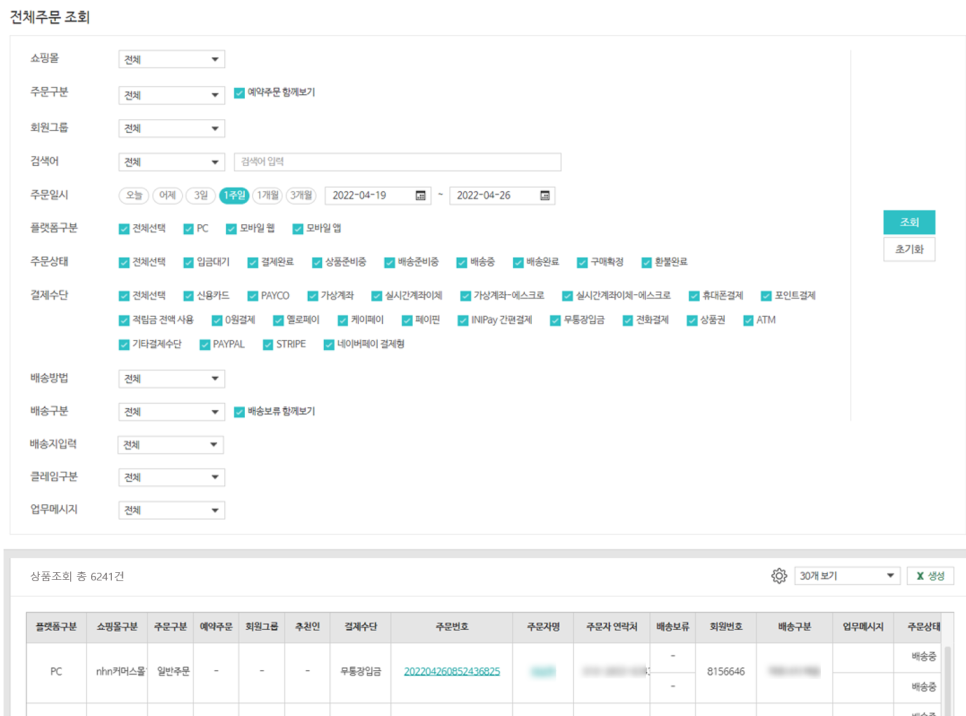Uncheck the PAYPAL payment method checkbox
Screen dimensions: 966x716
click(x=205, y=345)
